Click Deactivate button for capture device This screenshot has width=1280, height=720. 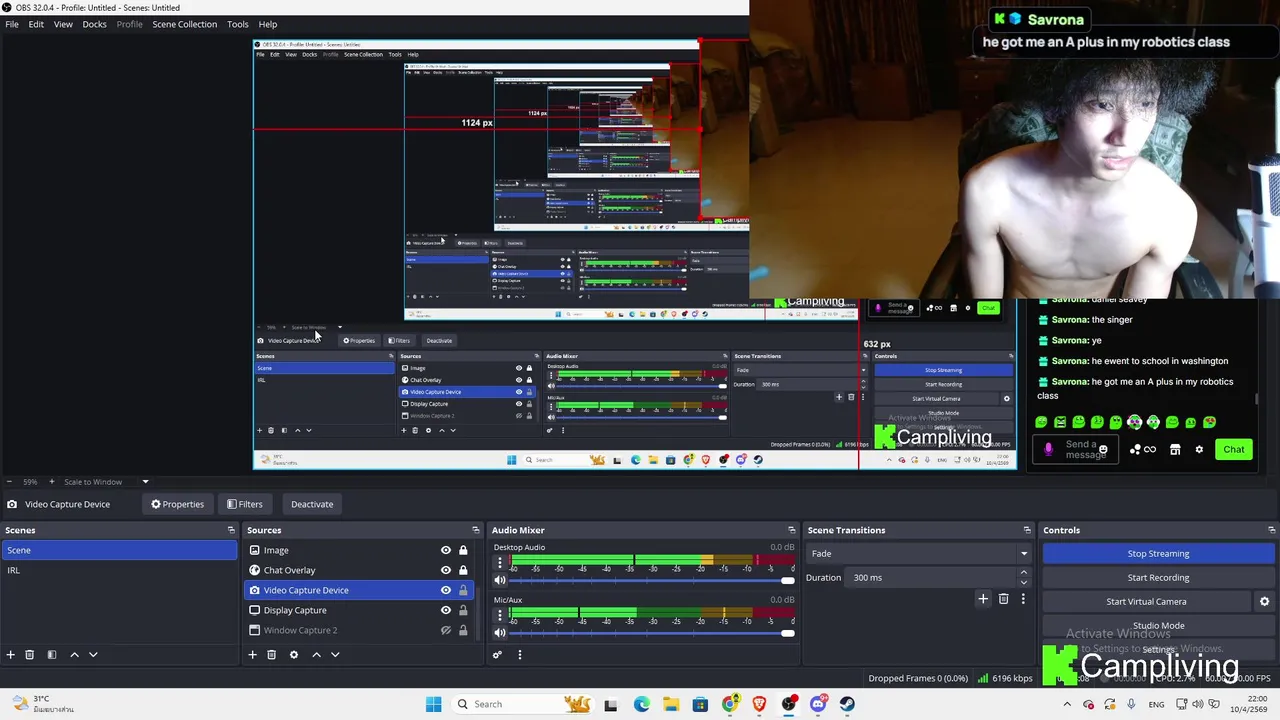click(x=312, y=504)
